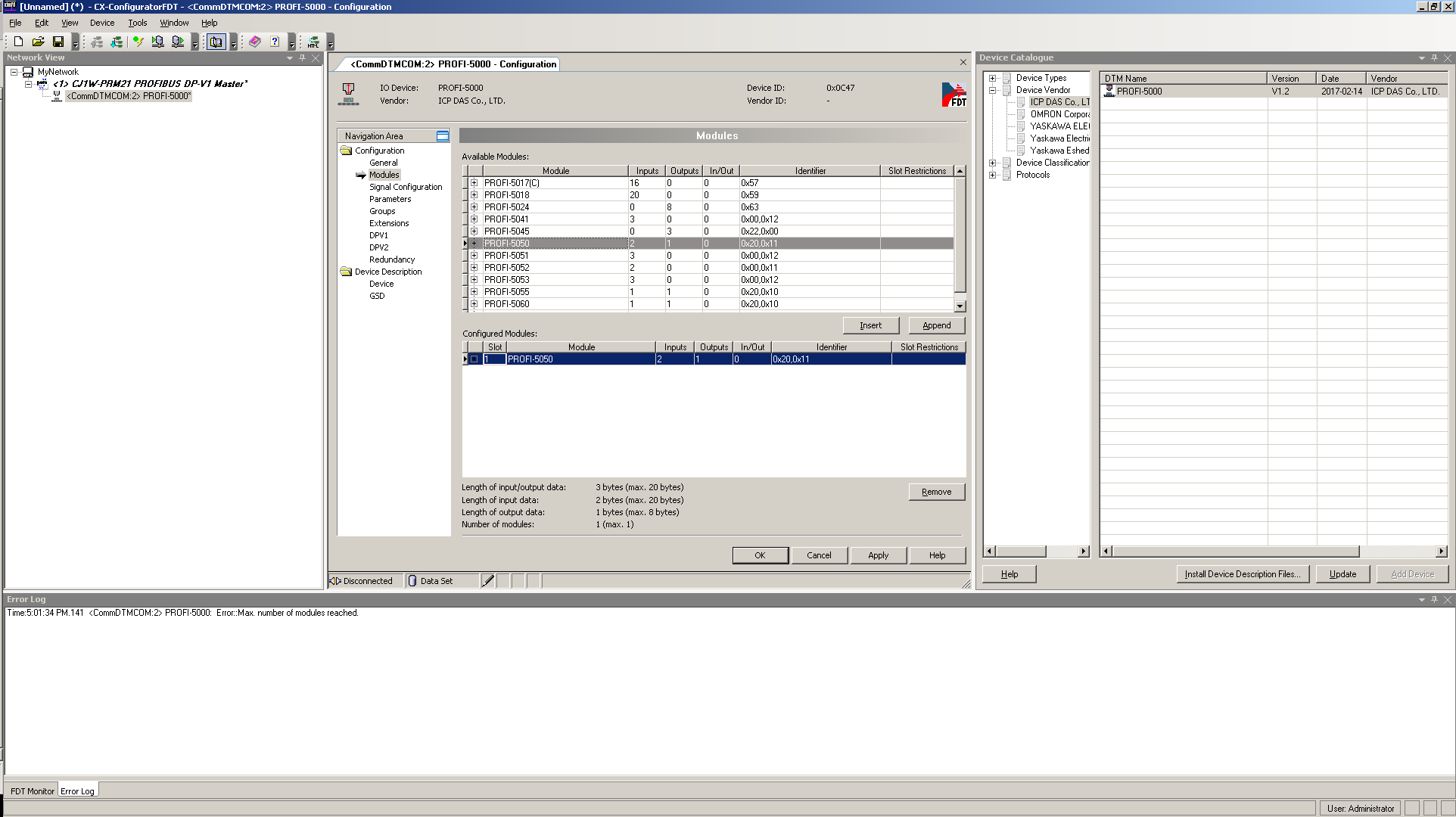This screenshot has width=1456, height=817.
Task: Pin the Error Log panel
Action: (1434, 599)
